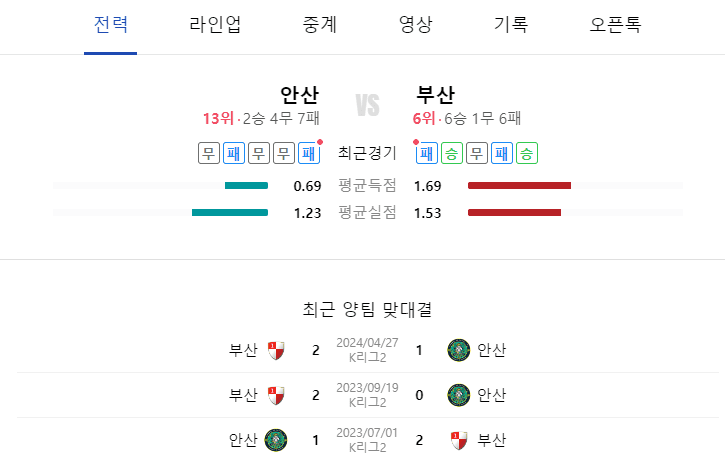Screen dimensions: 725x462
Task: Click Ansan crest in 2023/07/01 match
Action: (x=276, y=440)
